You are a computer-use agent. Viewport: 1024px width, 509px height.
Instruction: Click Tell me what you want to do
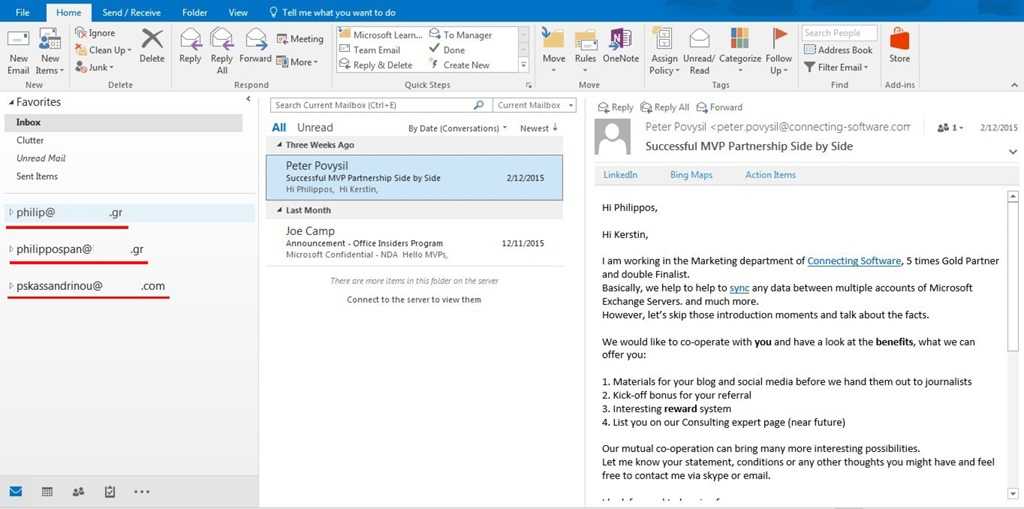point(332,12)
